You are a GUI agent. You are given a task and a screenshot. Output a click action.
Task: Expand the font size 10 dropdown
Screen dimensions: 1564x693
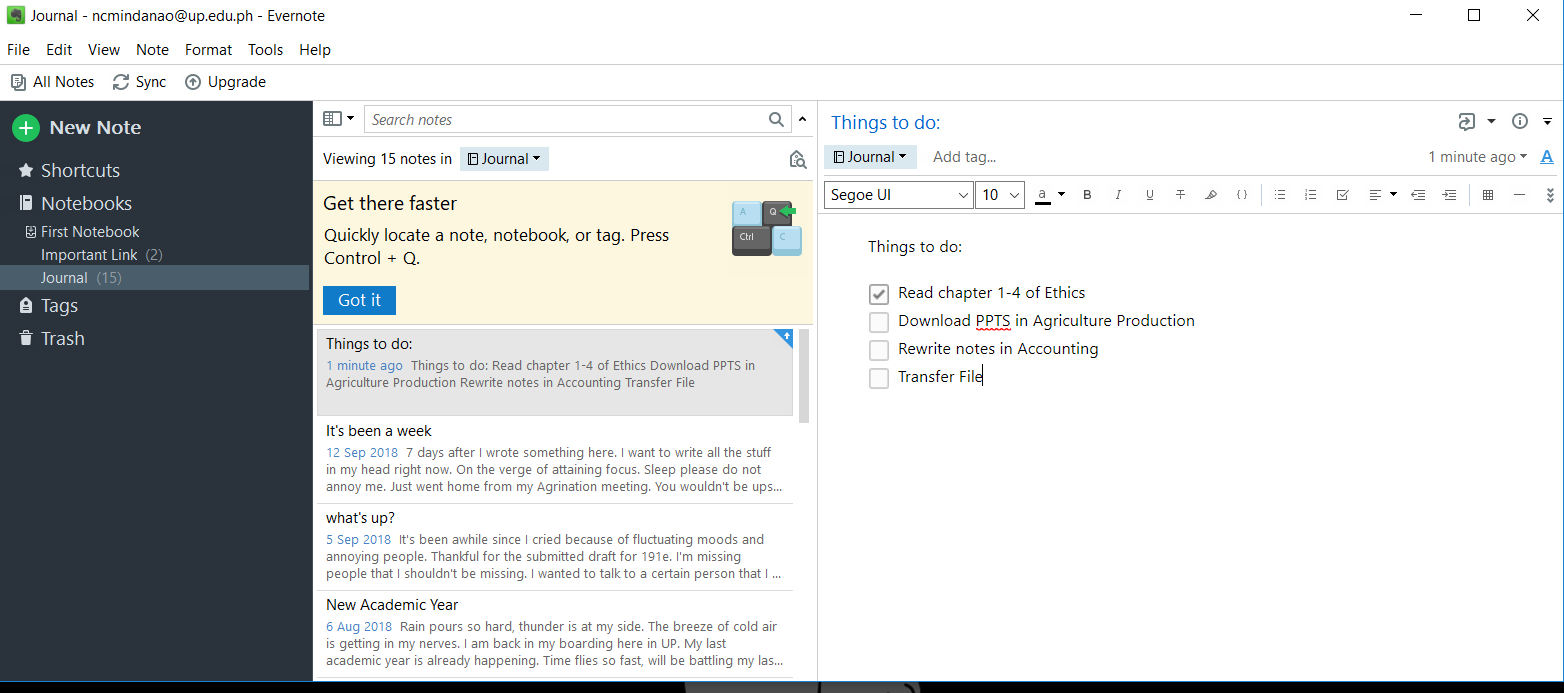pos(1000,195)
